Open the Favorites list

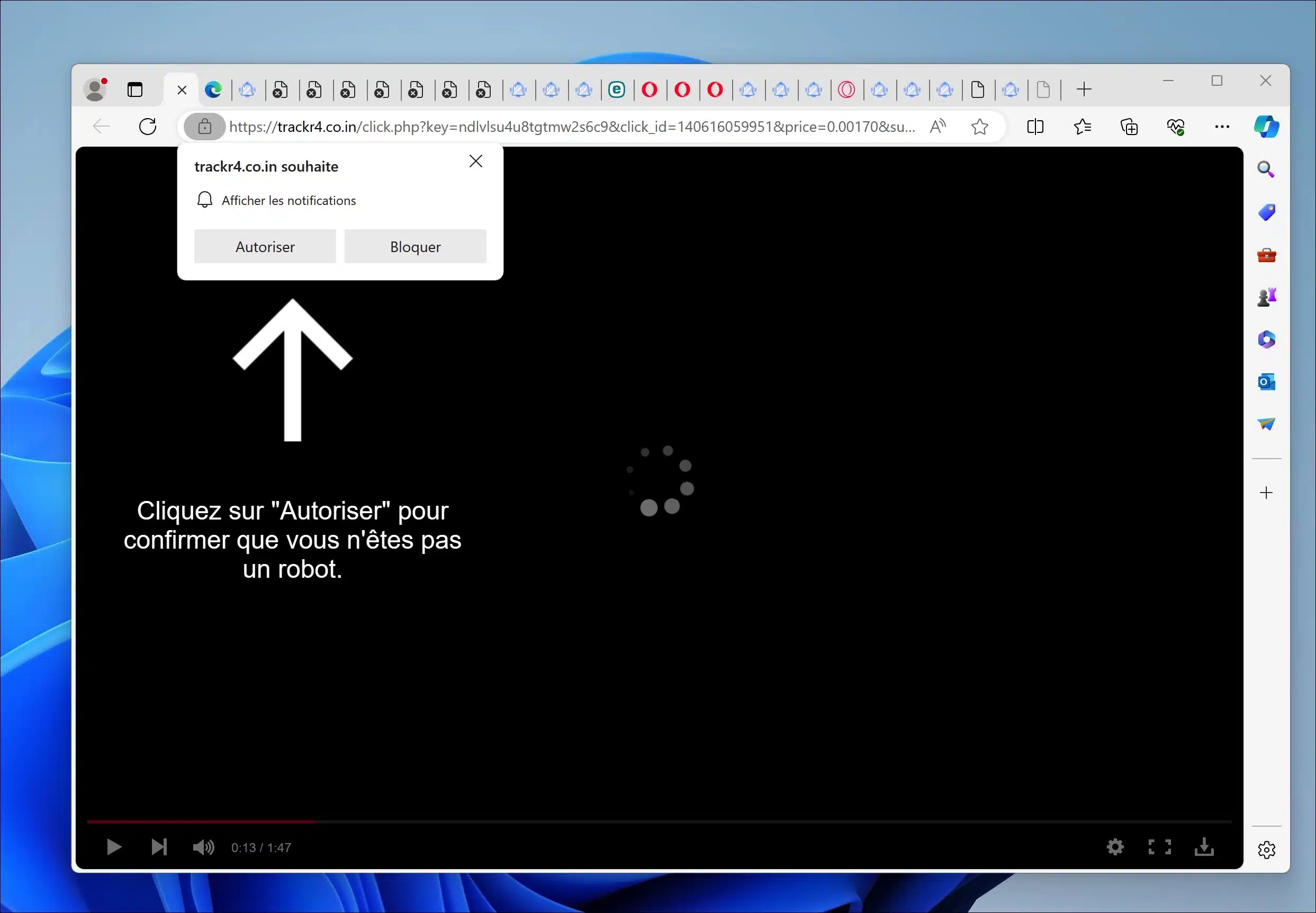pos(1082,127)
